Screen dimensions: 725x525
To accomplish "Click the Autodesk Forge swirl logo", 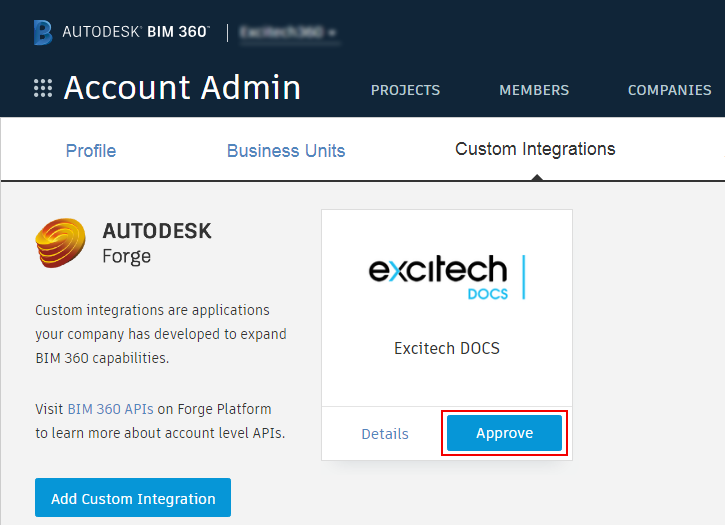I will click(61, 244).
